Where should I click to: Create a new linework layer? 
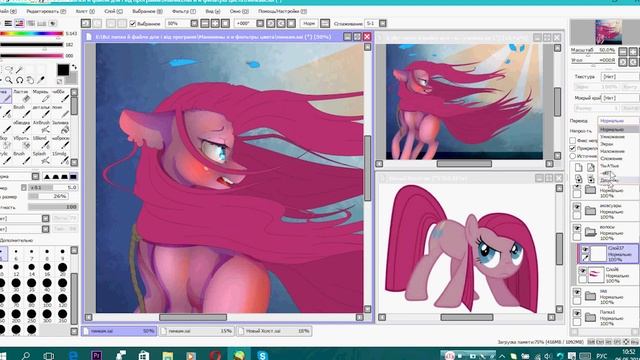pos(591,167)
